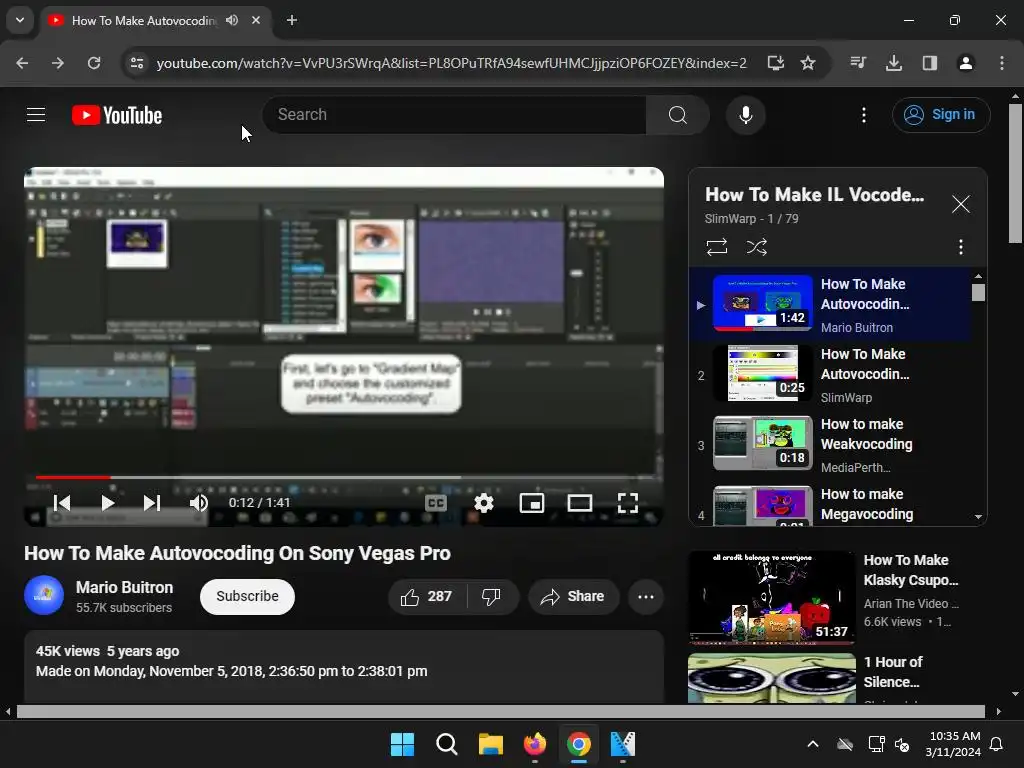Image resolution: width=1024 pixels, height=768 pixels.
Task: Mute the tab via its audio speaker icon
Action: tap(232, 20)
